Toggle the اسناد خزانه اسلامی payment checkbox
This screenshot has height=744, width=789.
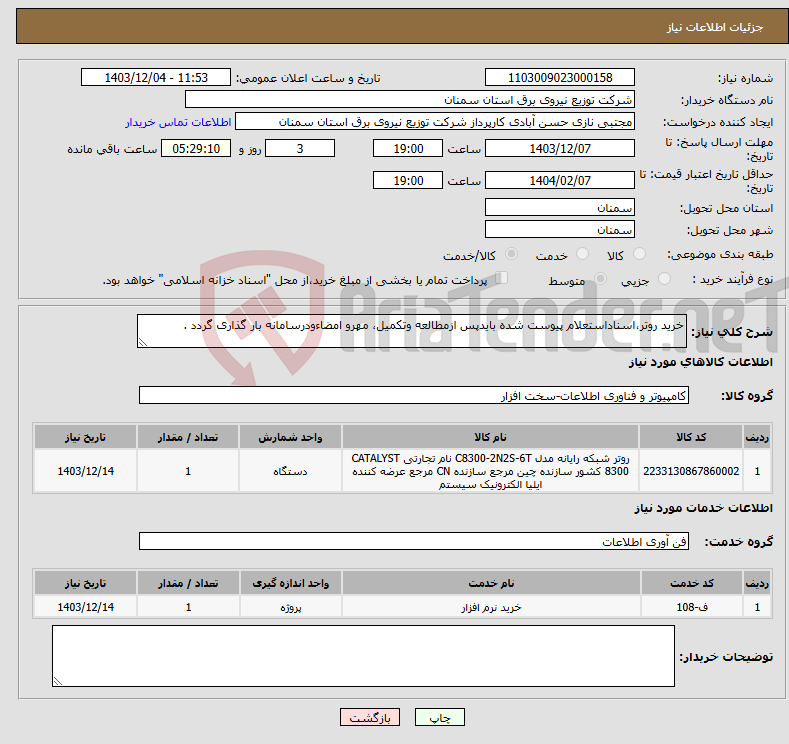[x=502, y=278]
